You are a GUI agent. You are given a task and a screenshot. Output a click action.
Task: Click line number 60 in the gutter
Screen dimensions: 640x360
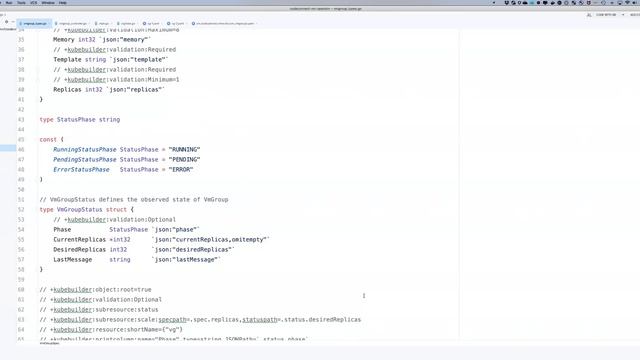[21, 289]
